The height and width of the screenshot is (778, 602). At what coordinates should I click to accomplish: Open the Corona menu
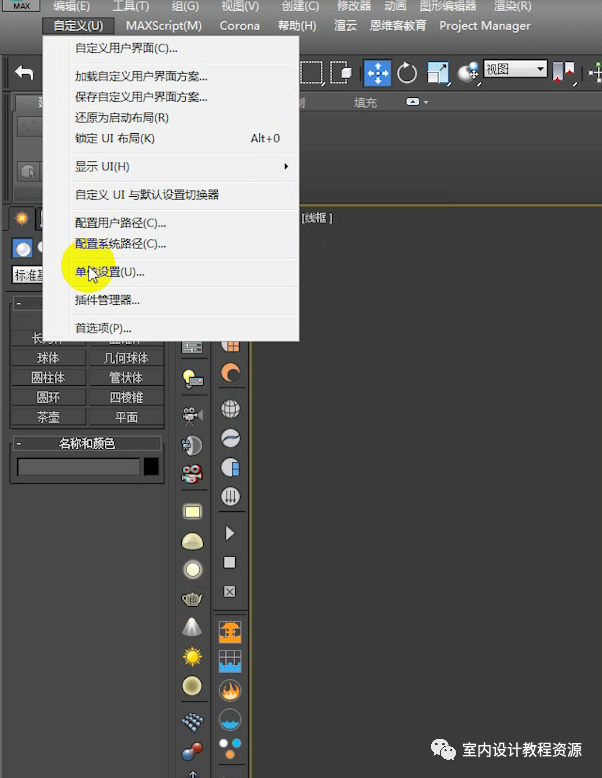tap(240, 26)
